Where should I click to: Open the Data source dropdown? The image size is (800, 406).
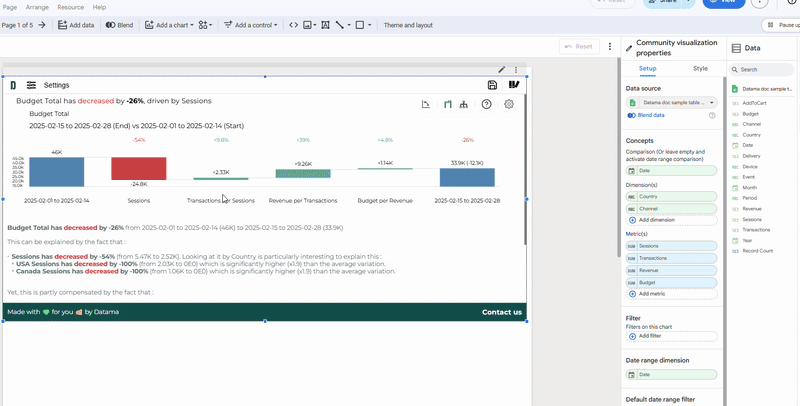671,103
